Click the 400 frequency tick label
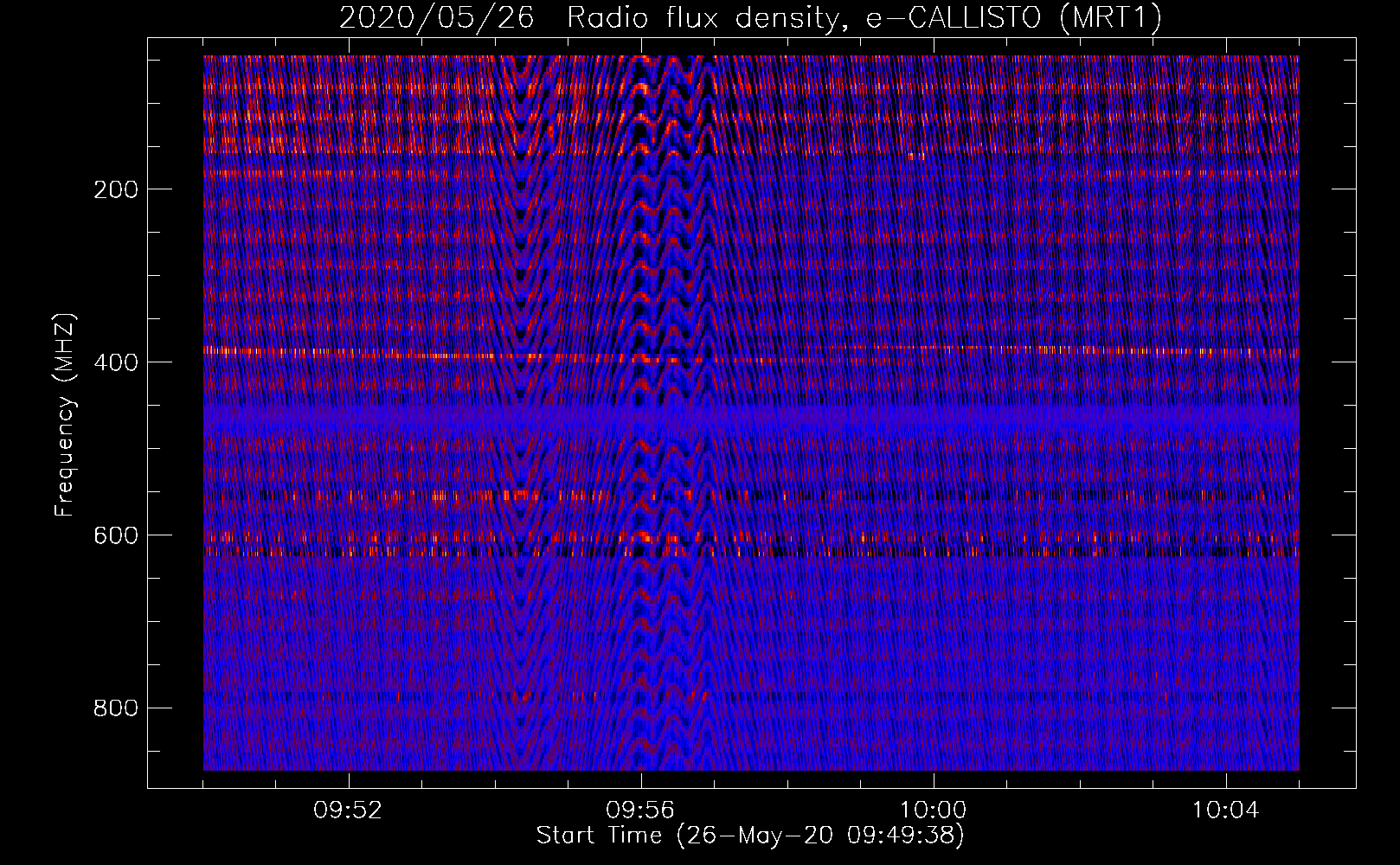This screenshot has width=1400, height=865. [116, 362]
